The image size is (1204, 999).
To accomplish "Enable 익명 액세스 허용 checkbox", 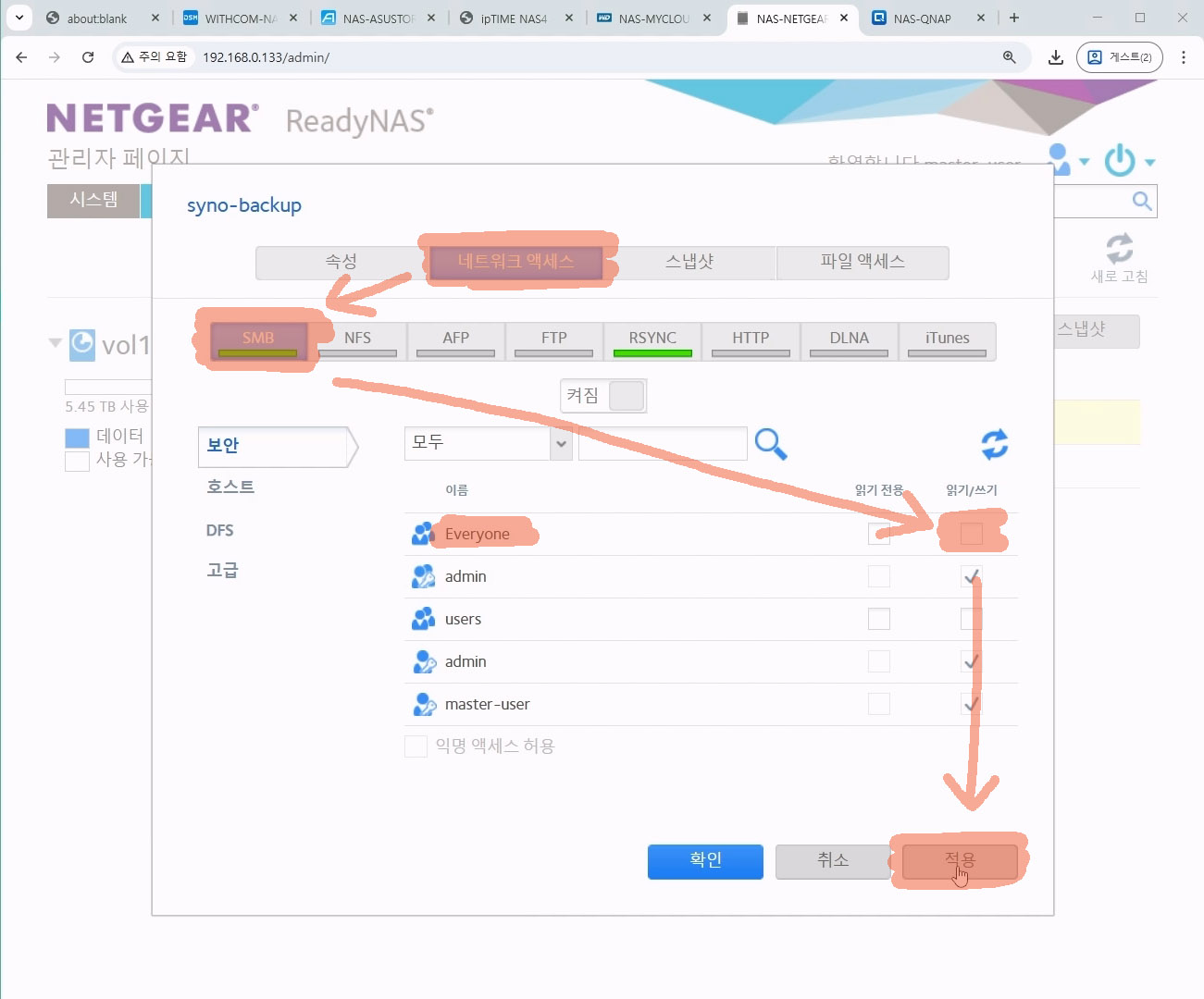I will [x=416, y=746].
